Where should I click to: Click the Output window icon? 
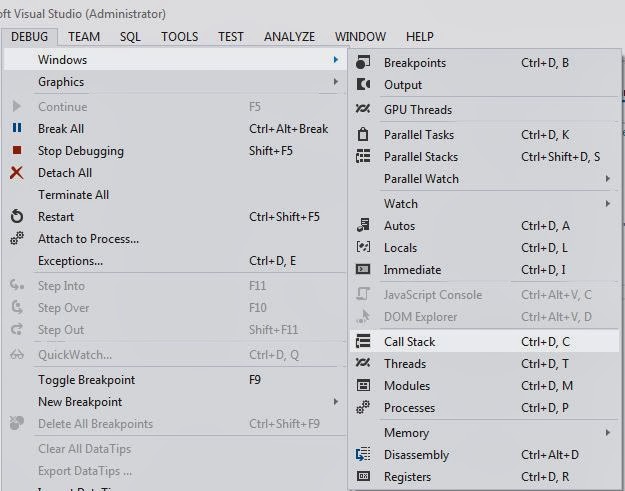[363, 84]
